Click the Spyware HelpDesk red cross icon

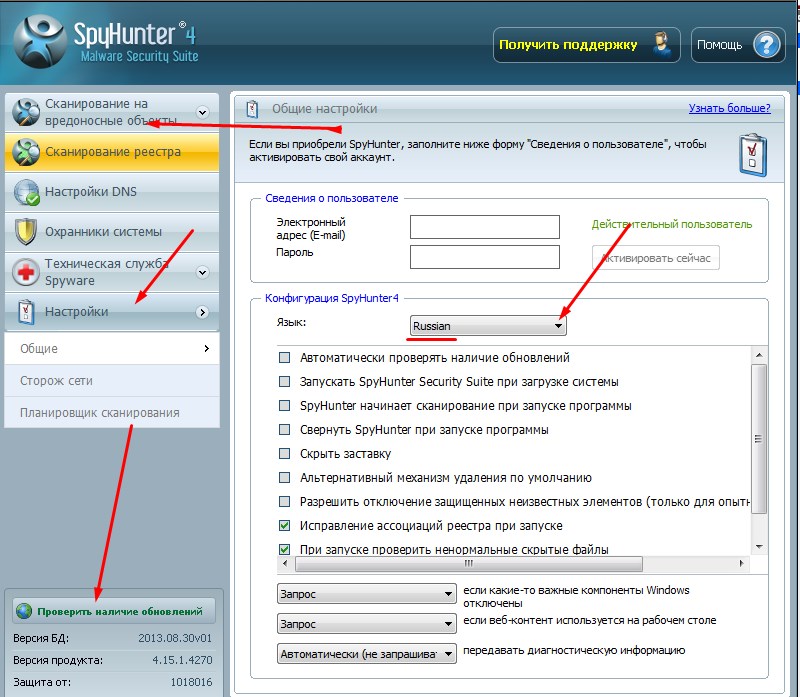point(26,271)
